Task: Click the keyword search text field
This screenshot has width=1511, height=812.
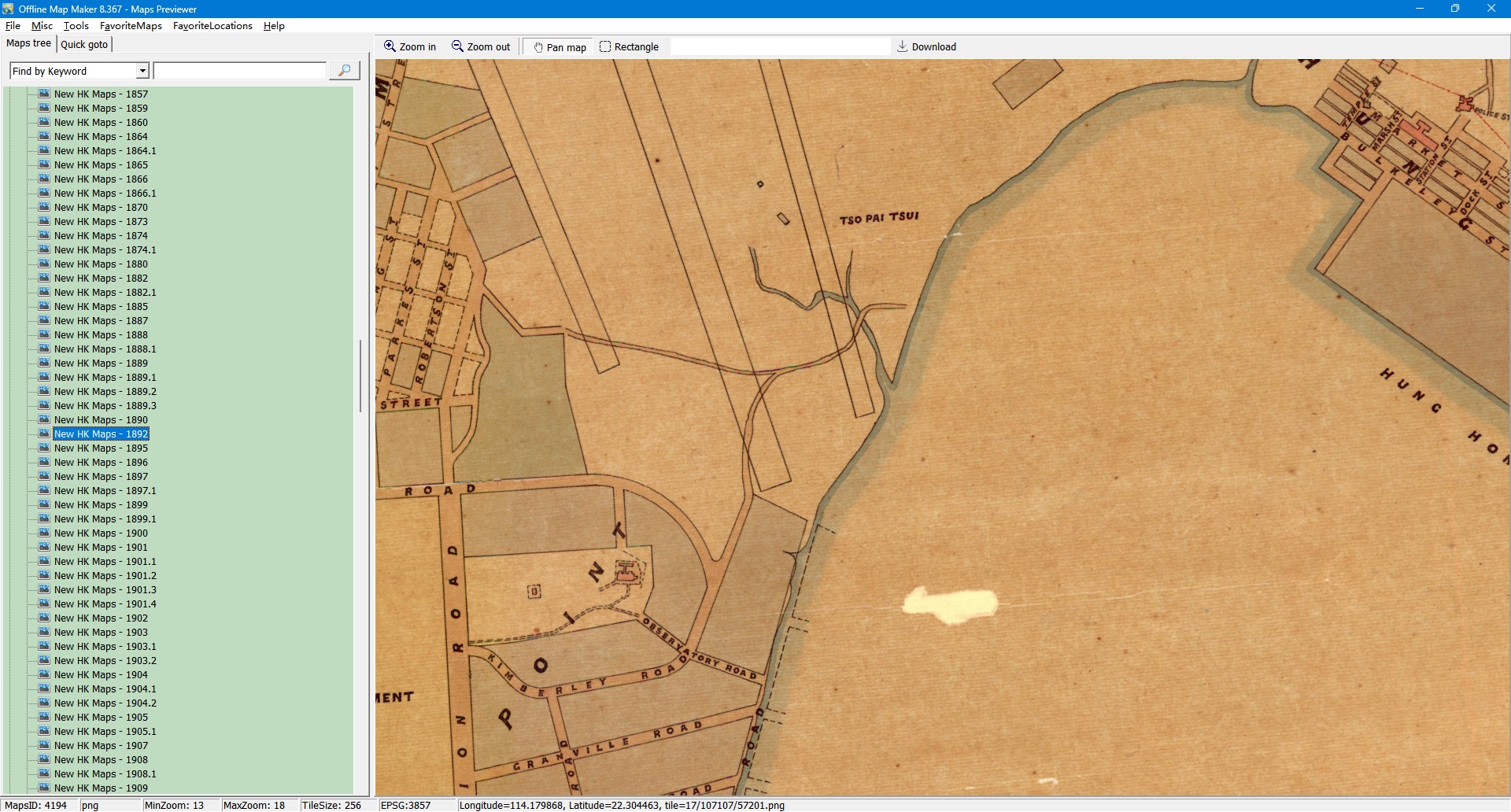Action: (x=240, y=71)
